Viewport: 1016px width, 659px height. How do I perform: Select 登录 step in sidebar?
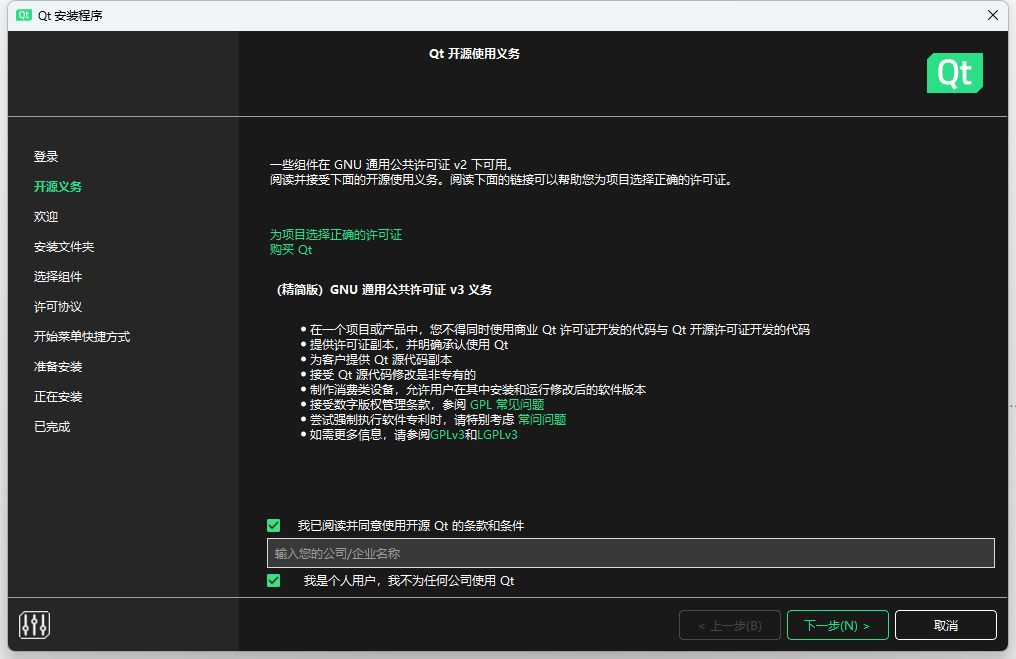coord(46,156)
